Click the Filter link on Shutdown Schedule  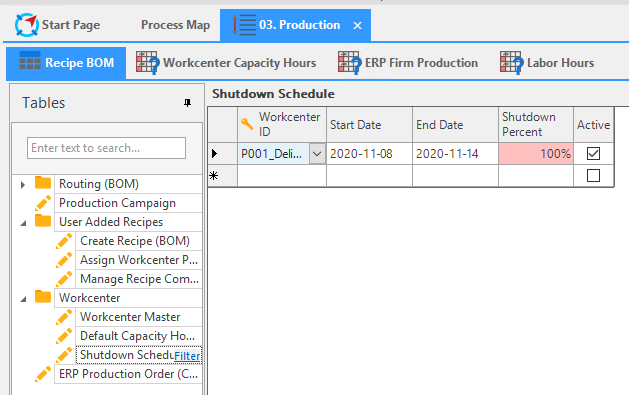(x=187, y=356)
